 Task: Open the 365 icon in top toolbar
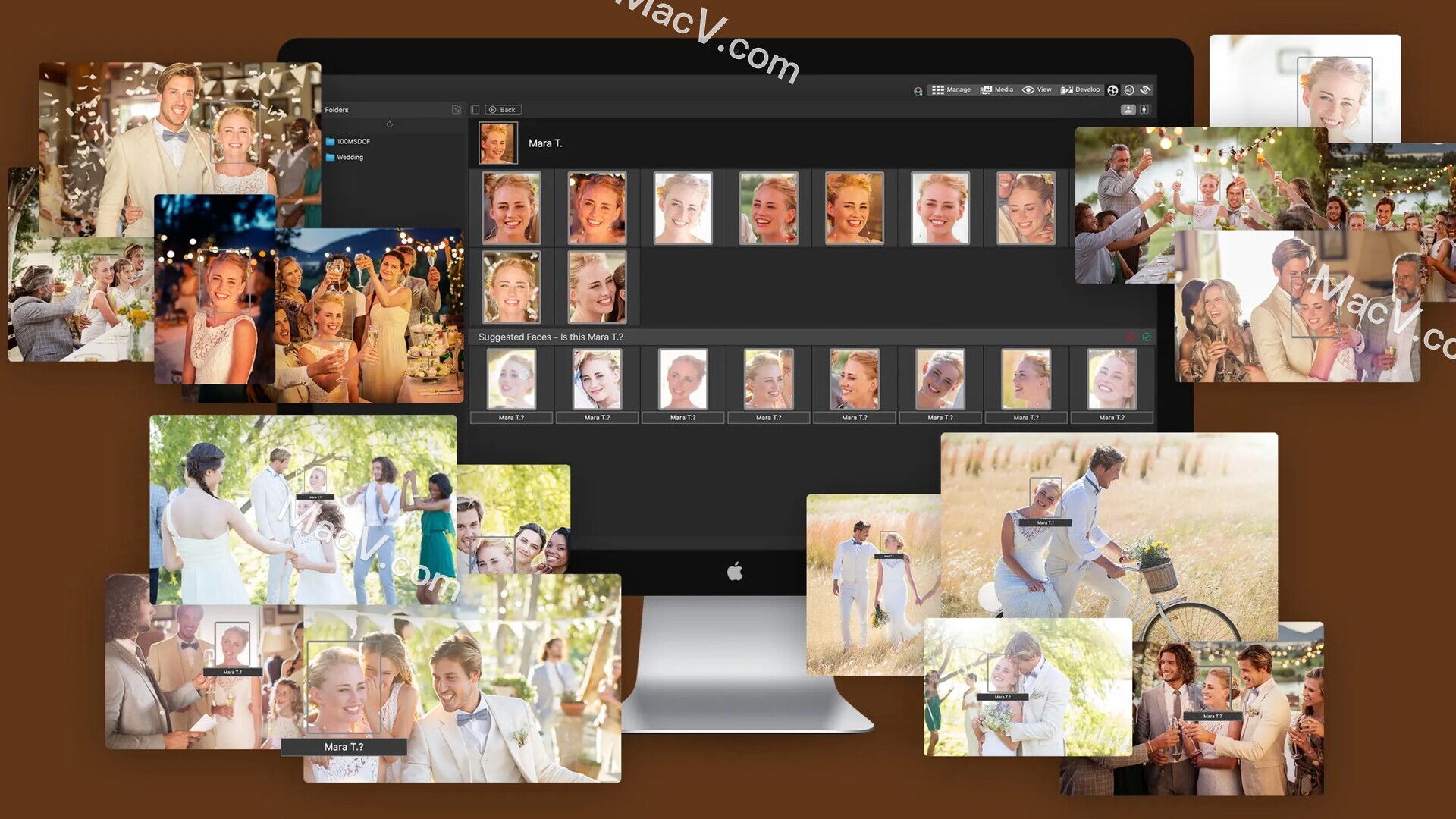tap(1129, 89)
